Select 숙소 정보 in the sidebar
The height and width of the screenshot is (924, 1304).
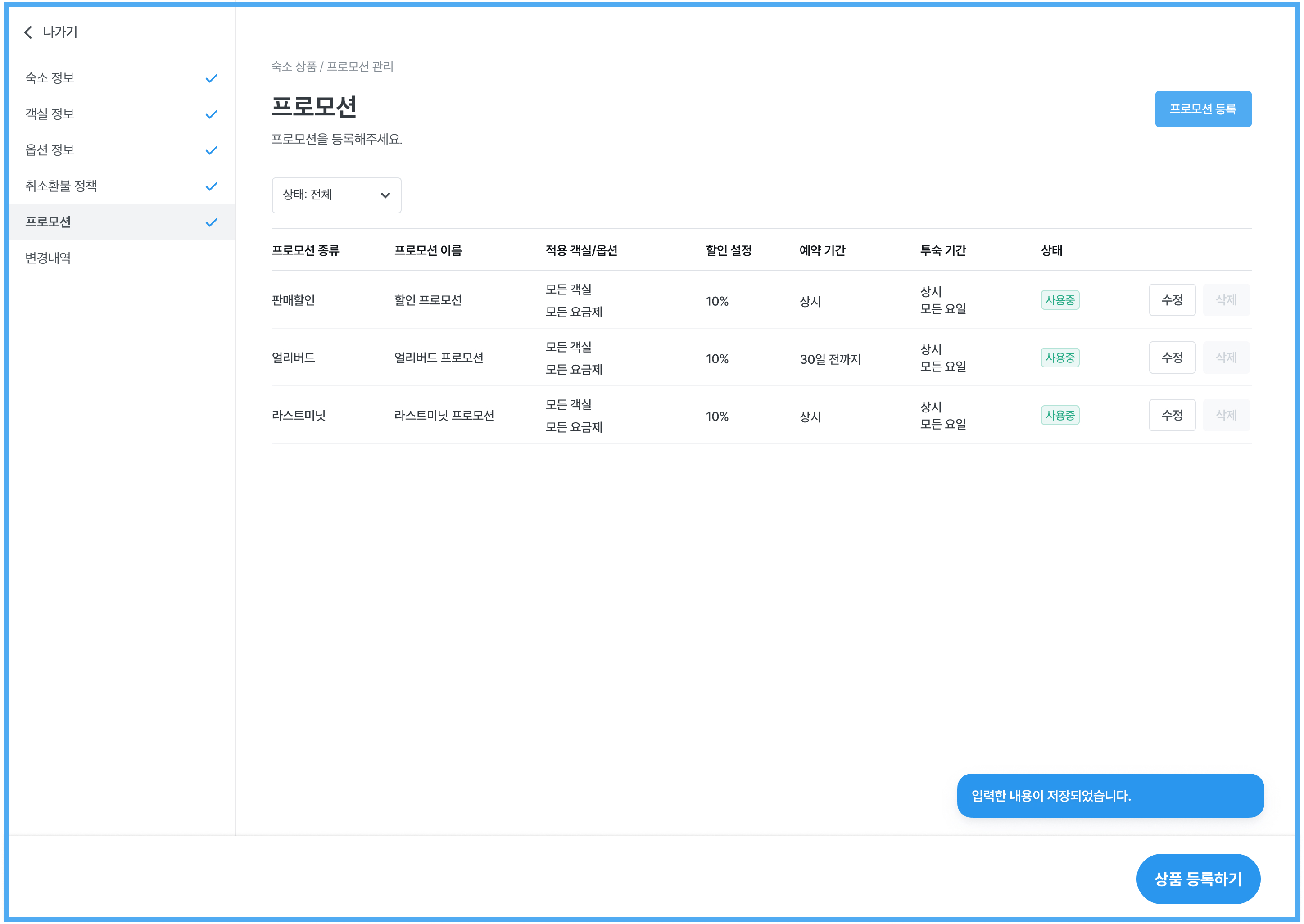50,78
